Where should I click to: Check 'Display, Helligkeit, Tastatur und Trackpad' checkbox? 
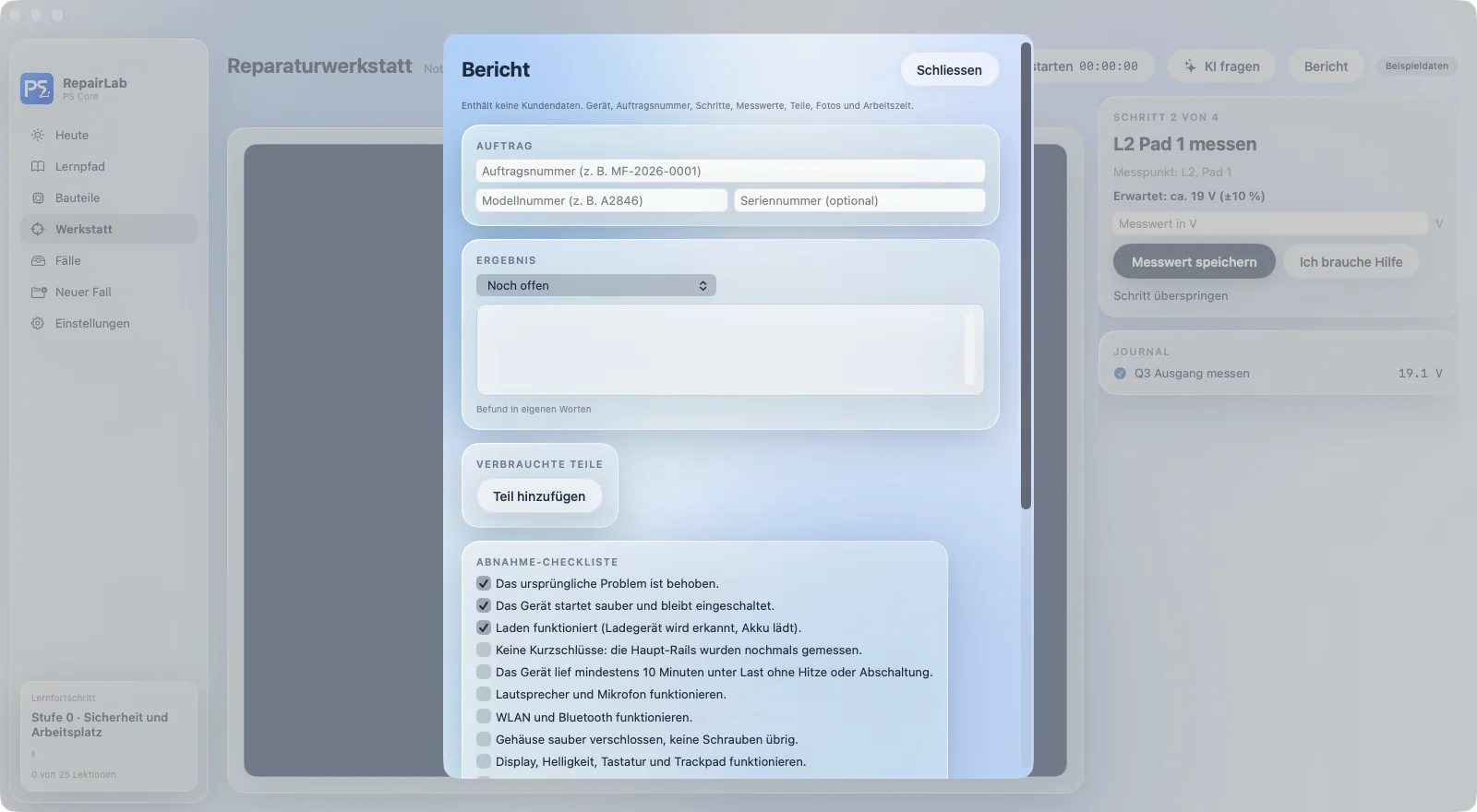point(484,761)
